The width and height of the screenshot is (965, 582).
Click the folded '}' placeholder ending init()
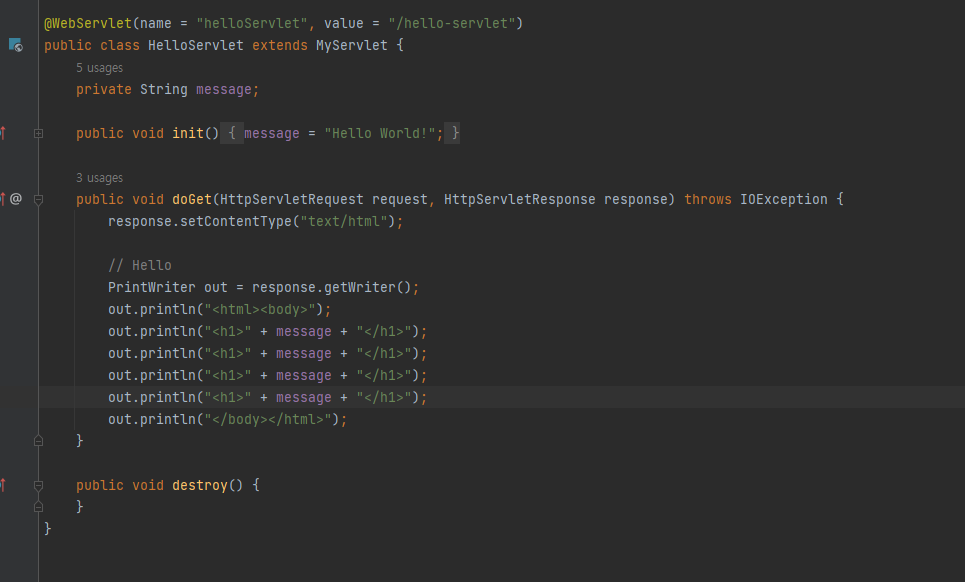pyautogui.click(x=452, y=133)
